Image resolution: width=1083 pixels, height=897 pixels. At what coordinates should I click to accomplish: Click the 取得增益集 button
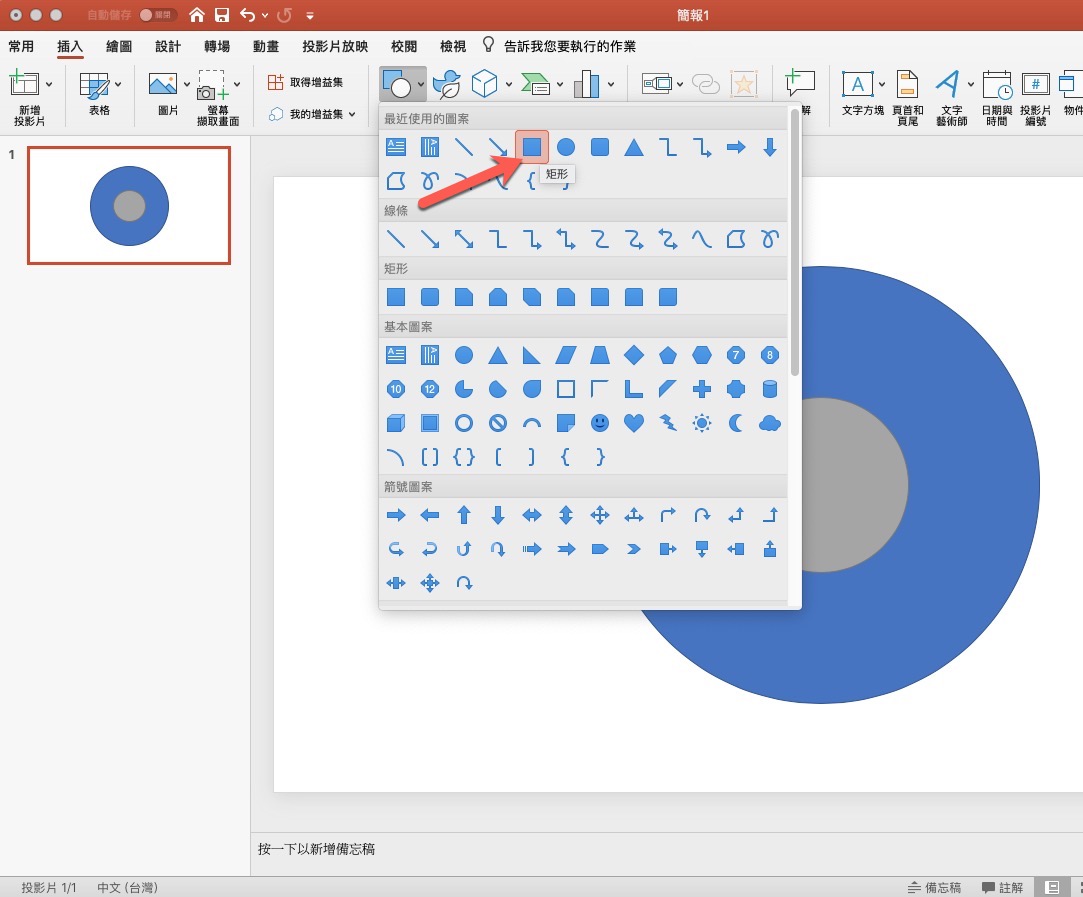pos(306,82)
